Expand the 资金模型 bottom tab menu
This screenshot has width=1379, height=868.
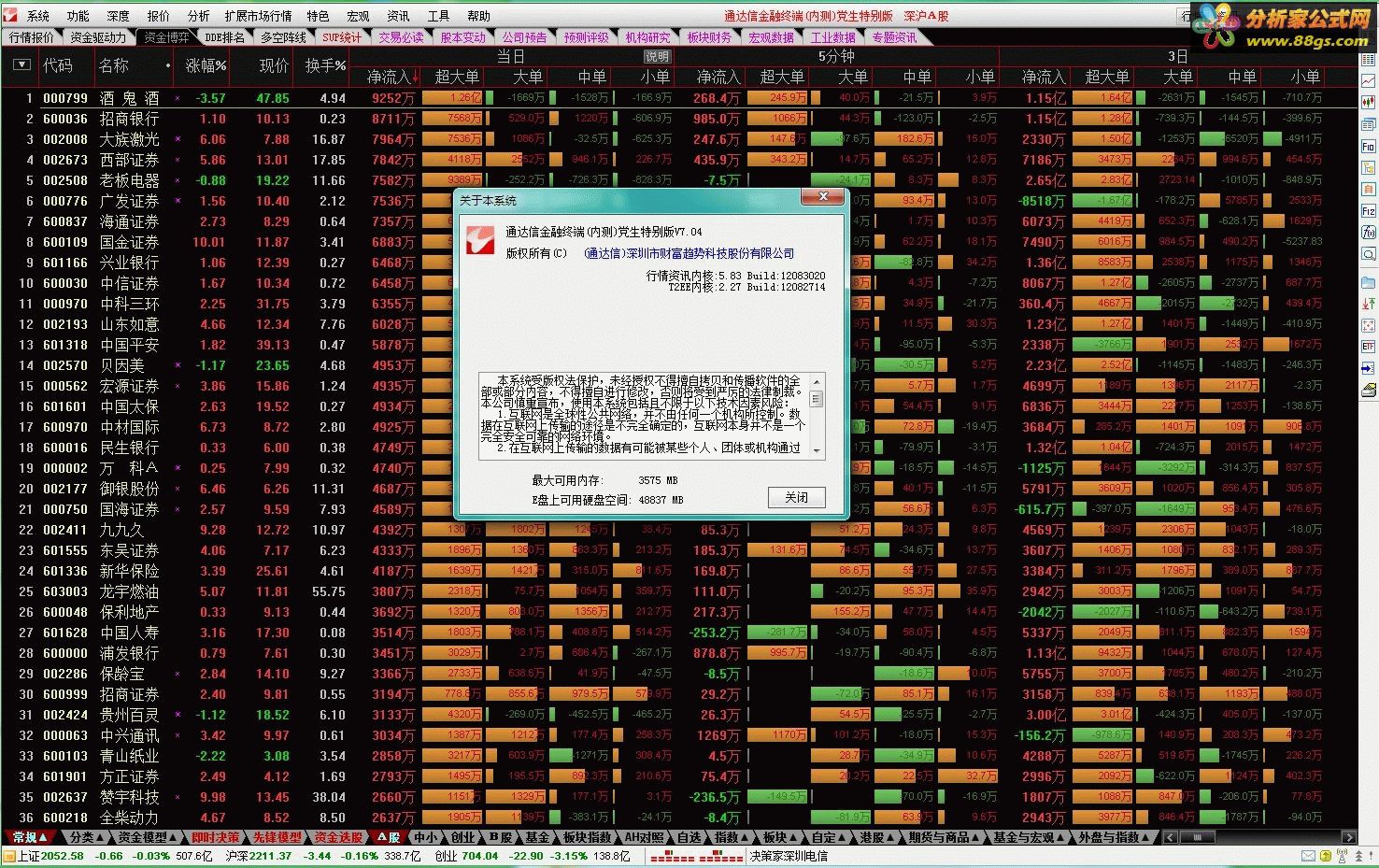point(145,837)
